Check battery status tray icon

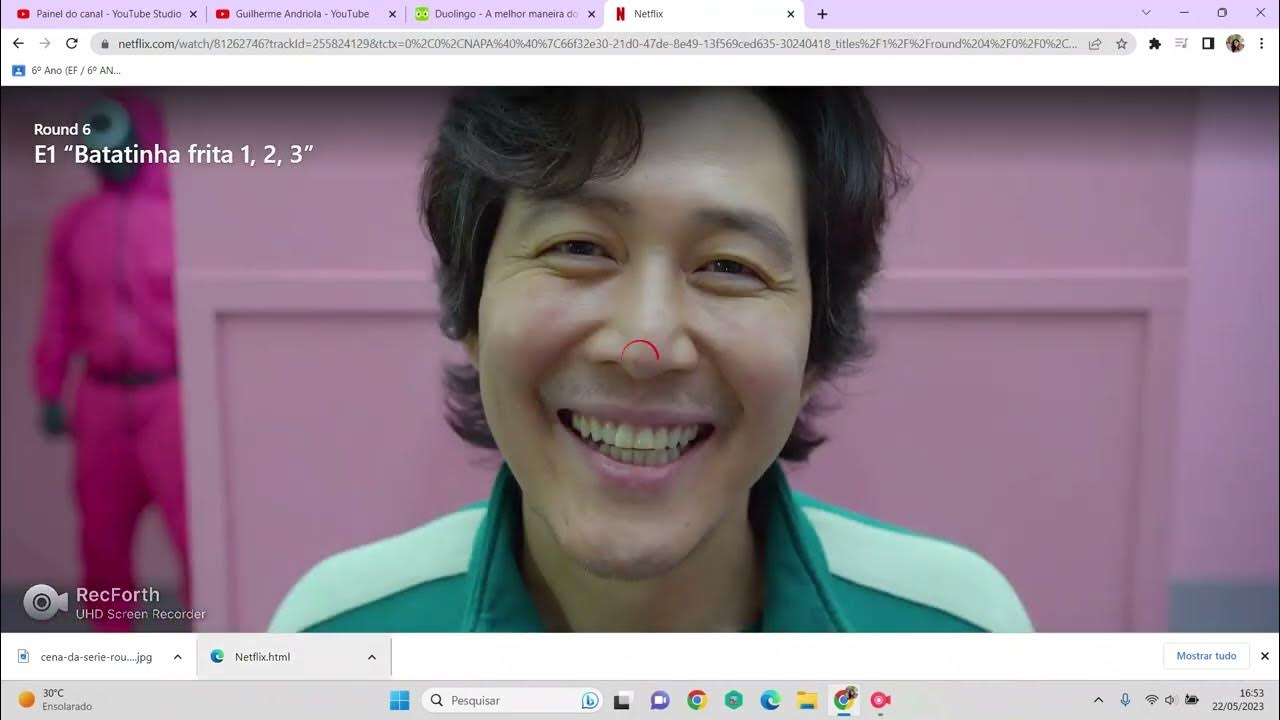pyautogui.click(x=1192, y=700)
